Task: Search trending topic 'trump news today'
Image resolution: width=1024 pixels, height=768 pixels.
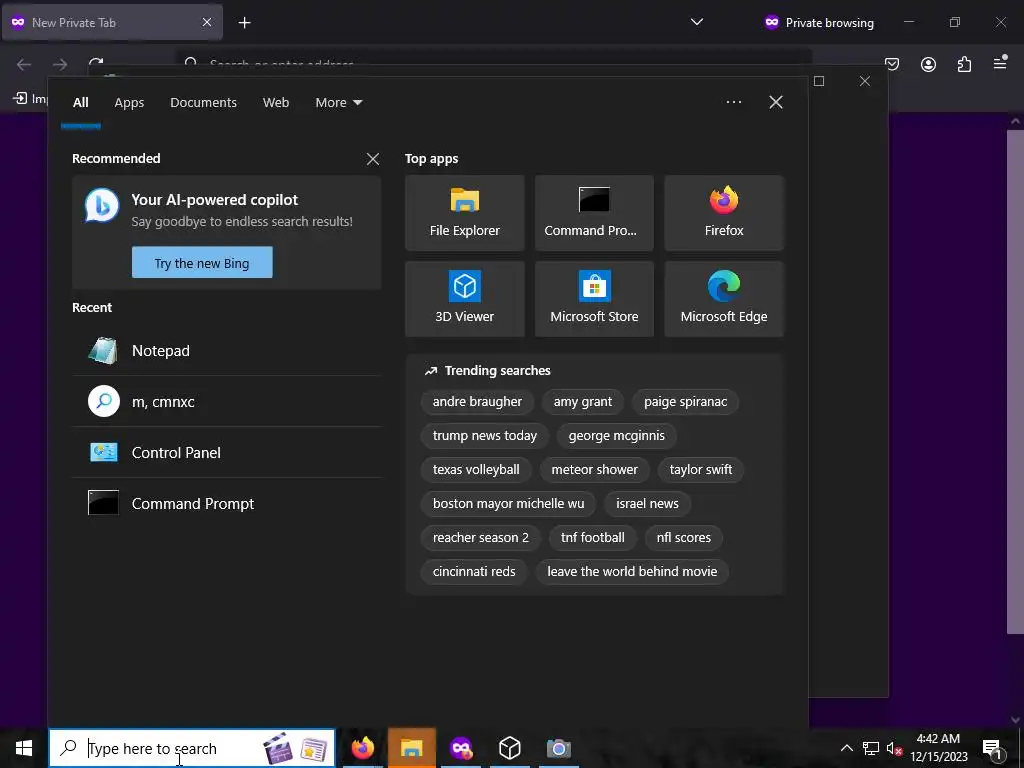Action: point(485,436)
